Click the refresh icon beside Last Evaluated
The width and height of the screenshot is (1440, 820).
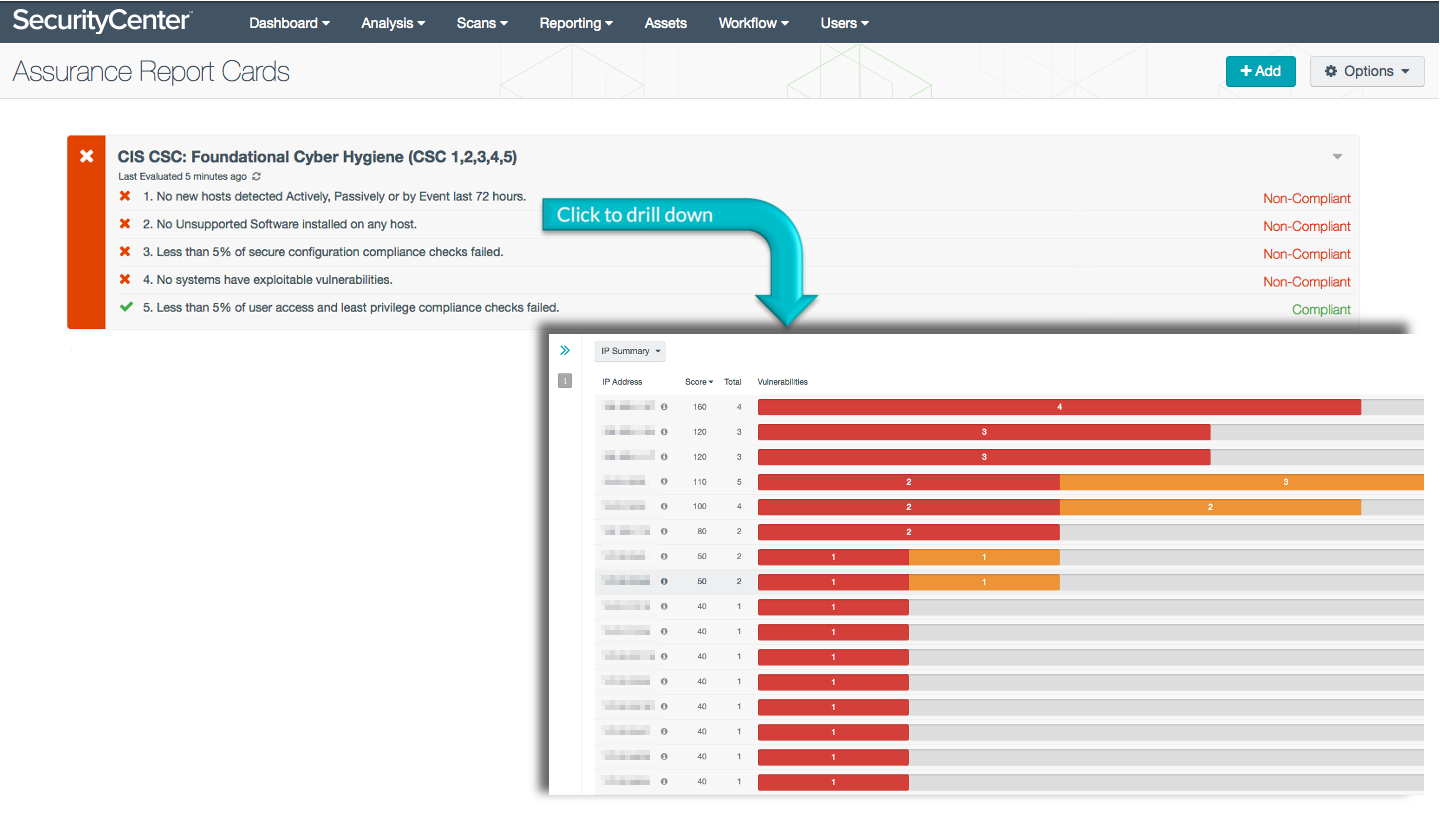(x=257, y=177)
